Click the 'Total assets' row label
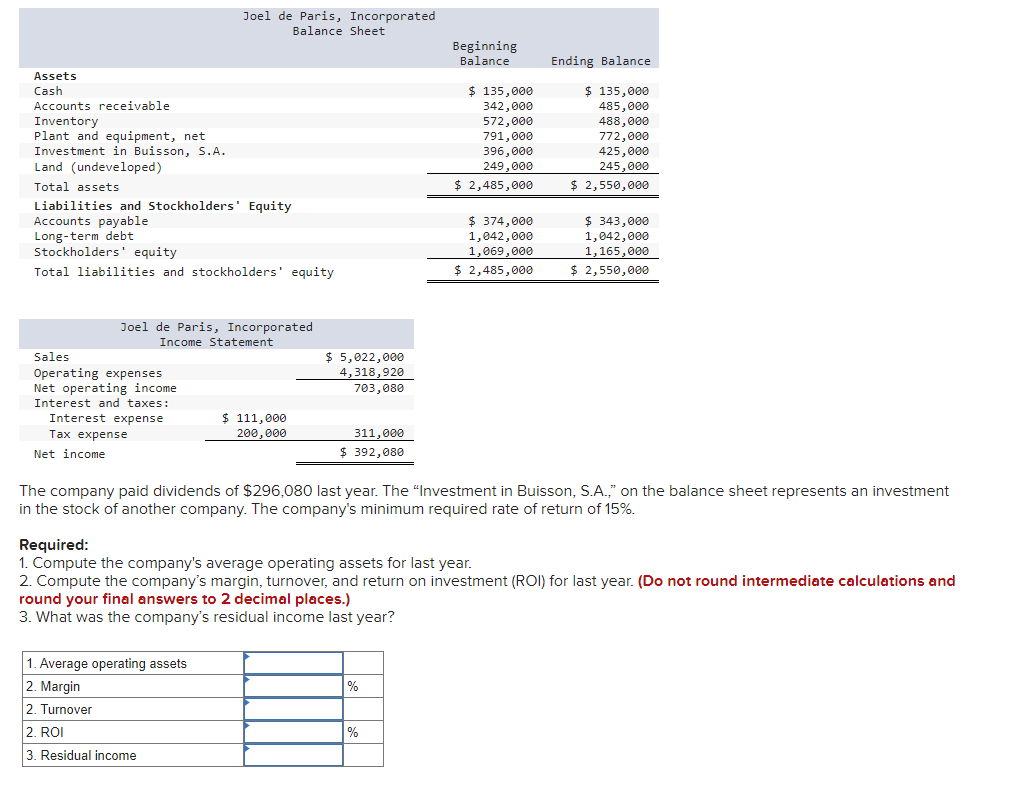The height and width of the screenshot is (793, 1029). (77, 188)
